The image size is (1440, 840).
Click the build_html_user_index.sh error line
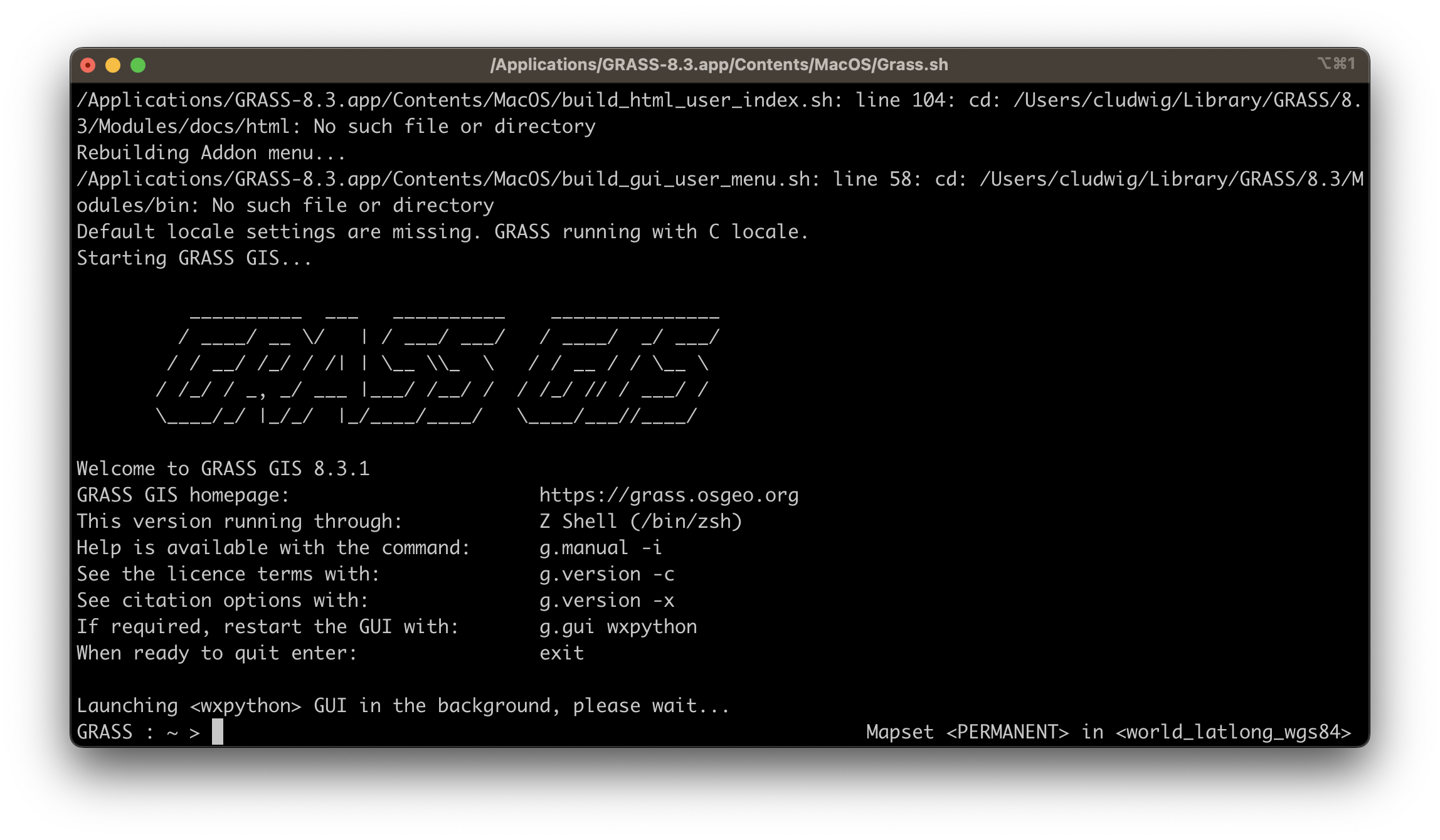[x=719, y=113]
